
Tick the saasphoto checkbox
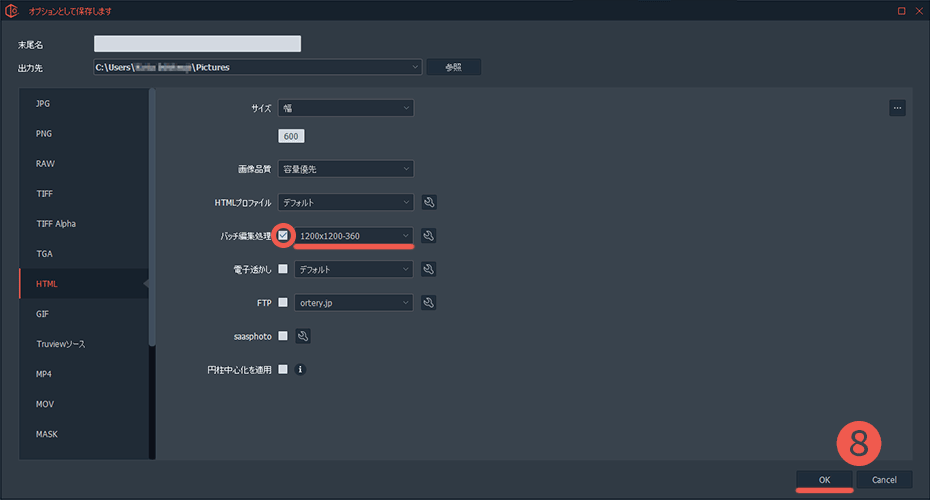284,336
